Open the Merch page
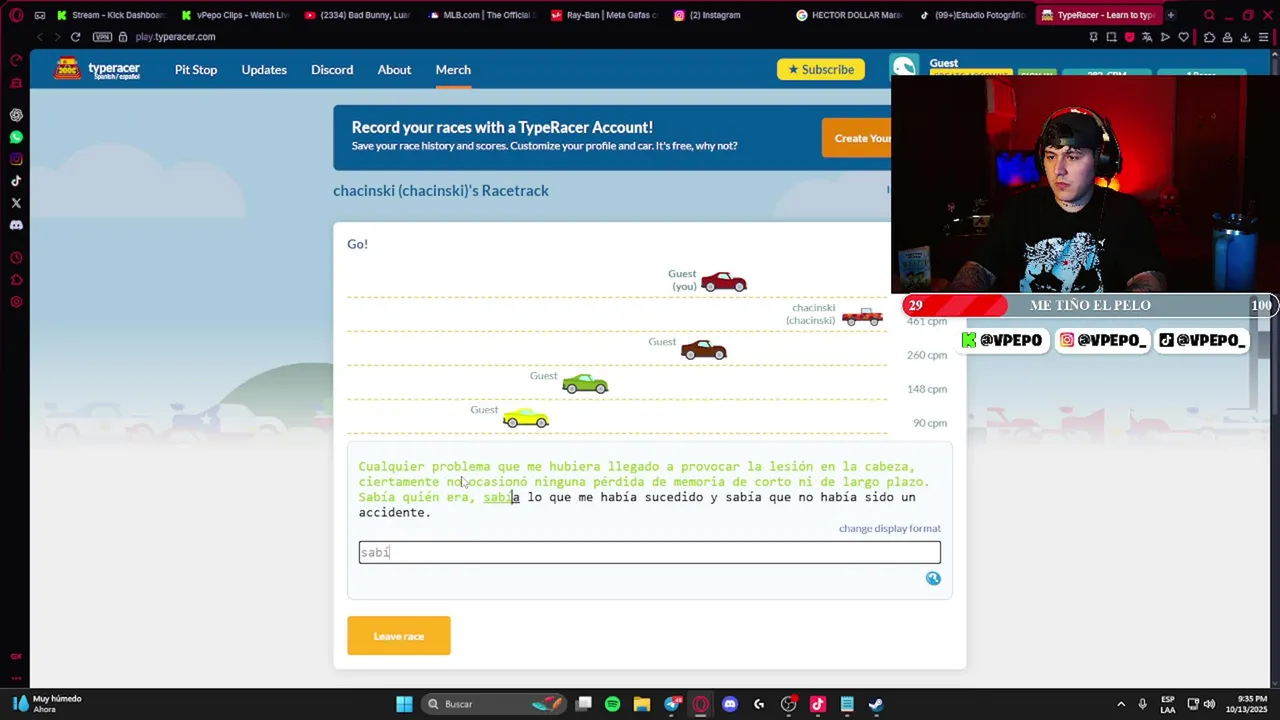The width and height of the screenshot is (1280, 720). 453,70
